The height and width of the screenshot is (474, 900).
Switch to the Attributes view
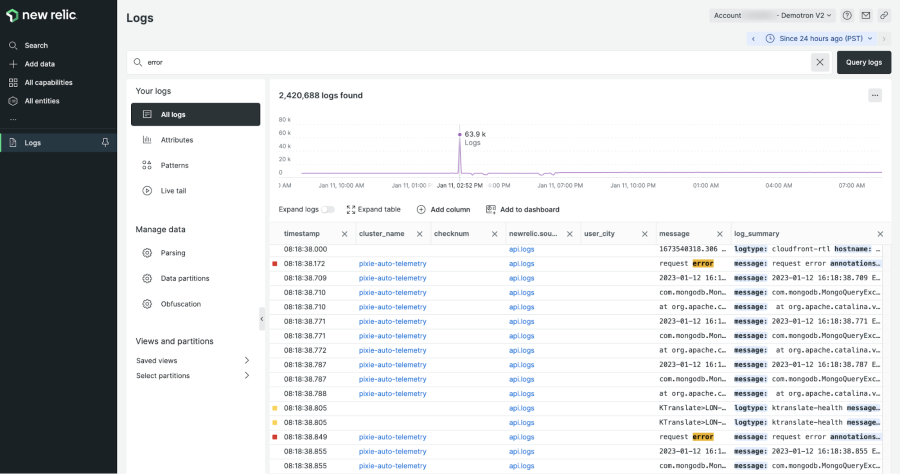177,140
